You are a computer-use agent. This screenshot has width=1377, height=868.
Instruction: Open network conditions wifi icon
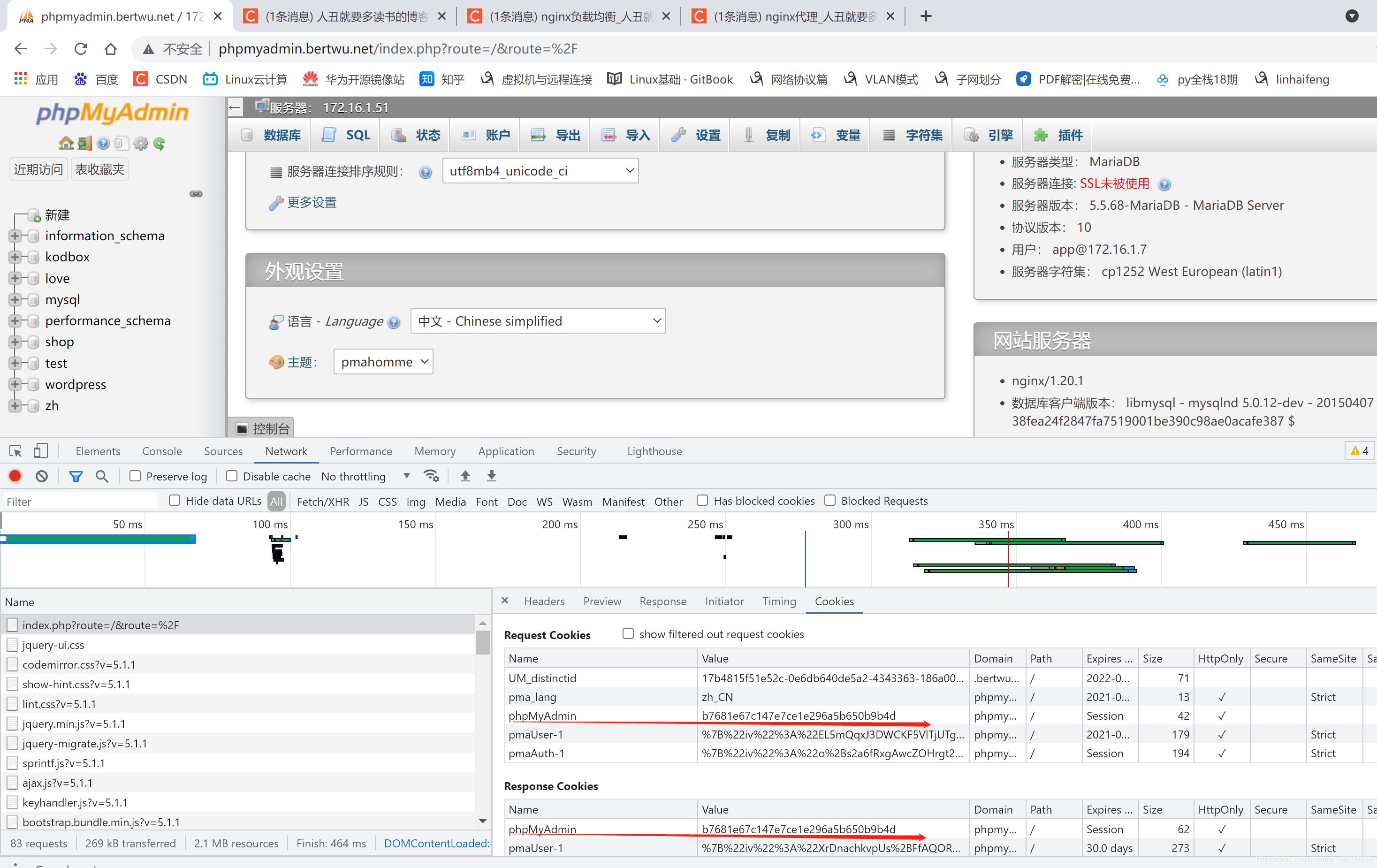(x=431, y=476)
